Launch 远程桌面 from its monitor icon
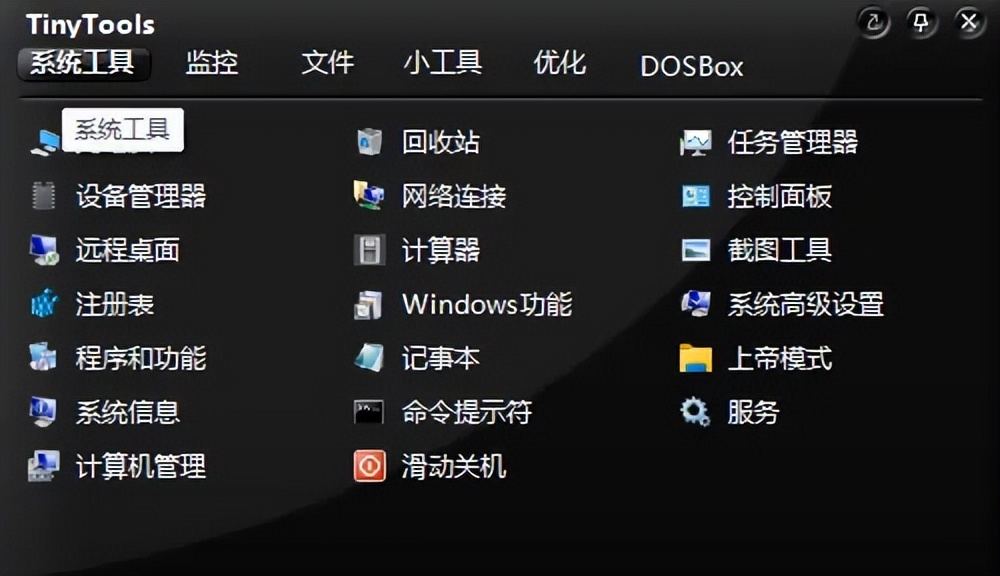 coord(44,249)
